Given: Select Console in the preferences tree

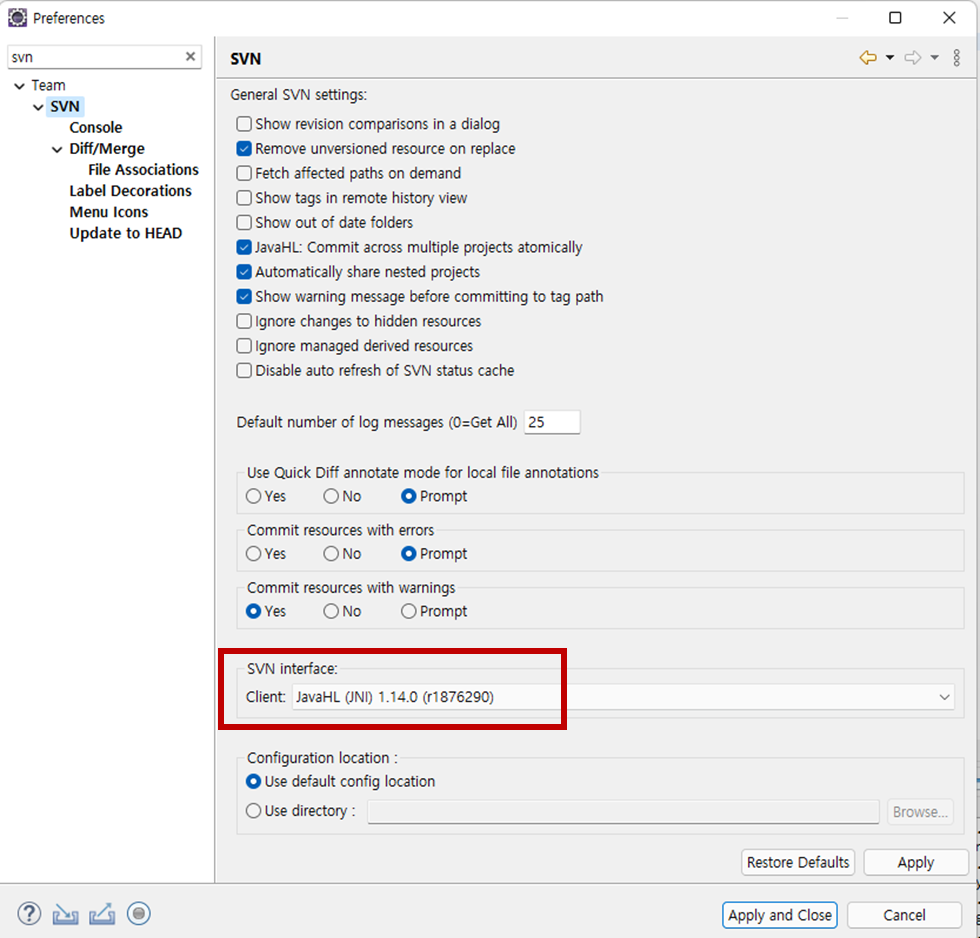Looking at the screenshot, I should point(96,127).
